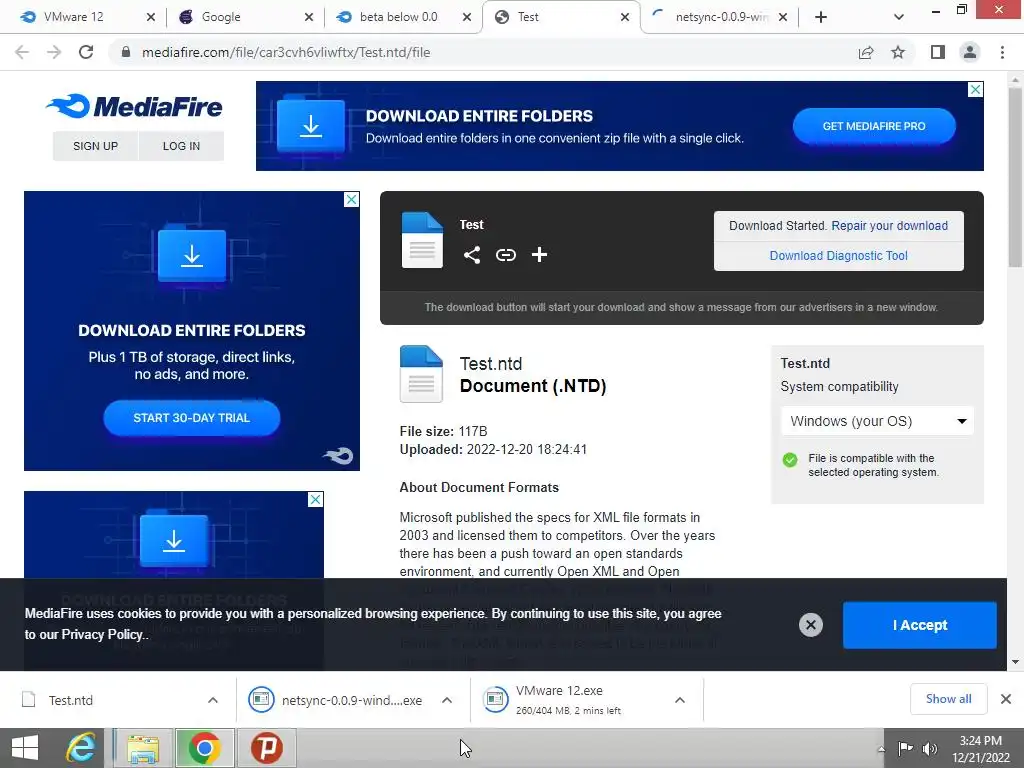
Task: Close the top banner ad
Action: [975, 89]
